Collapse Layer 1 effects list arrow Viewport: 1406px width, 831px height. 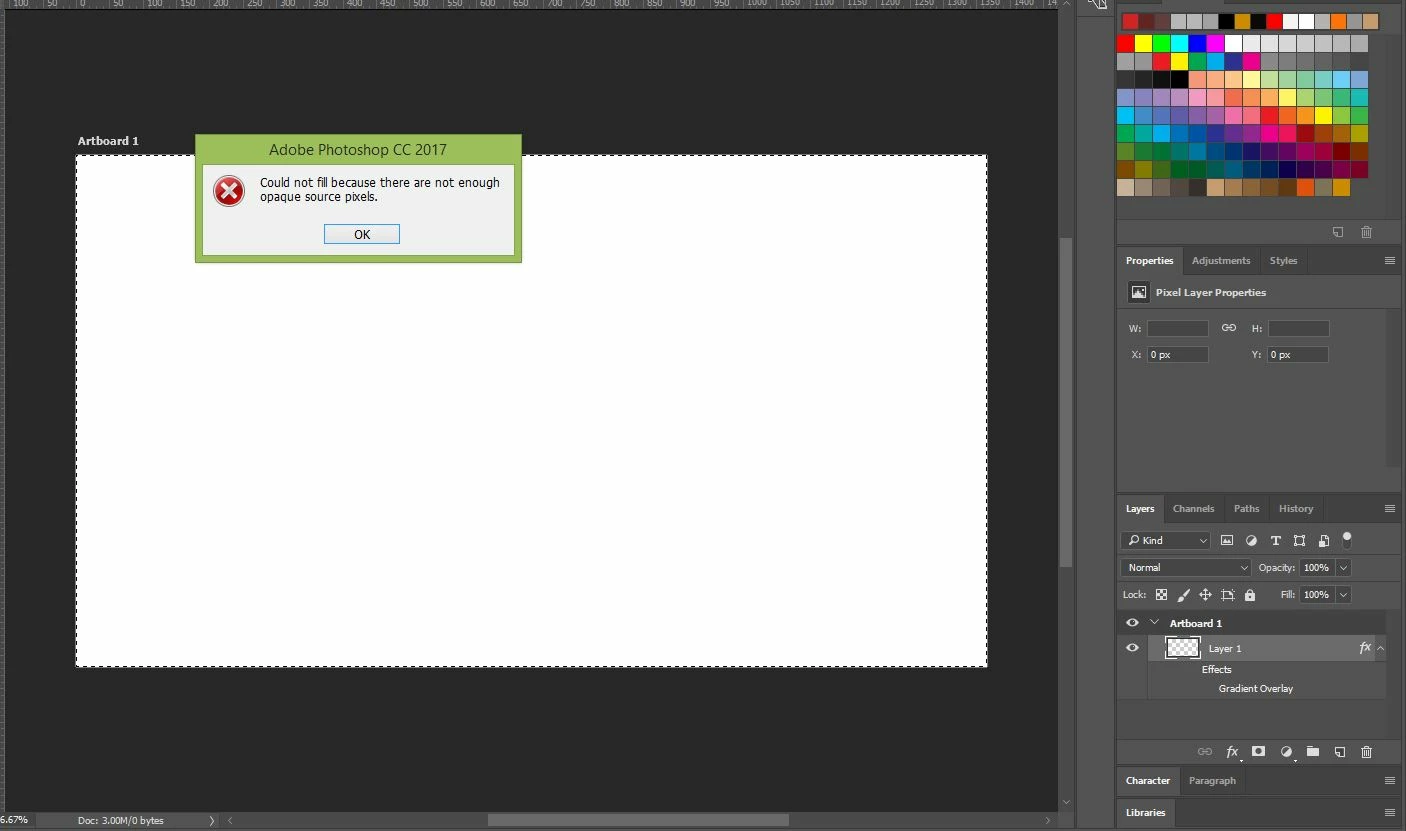coord(1380,648)
